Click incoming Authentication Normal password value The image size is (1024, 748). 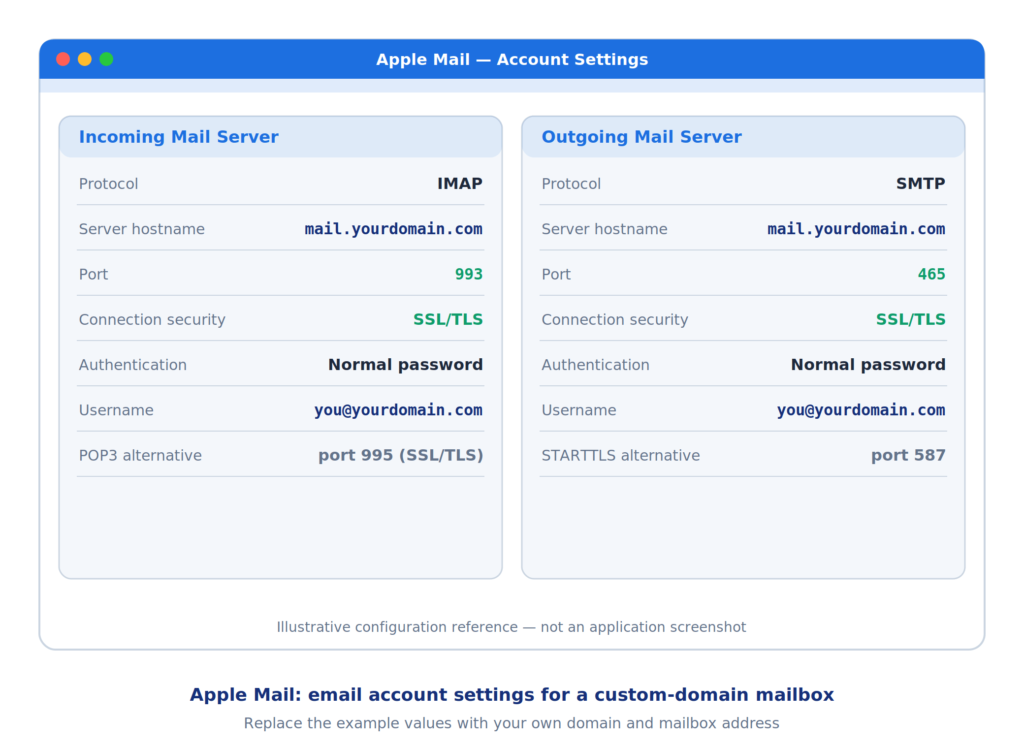pyautogui.click(x=406, y=365)
